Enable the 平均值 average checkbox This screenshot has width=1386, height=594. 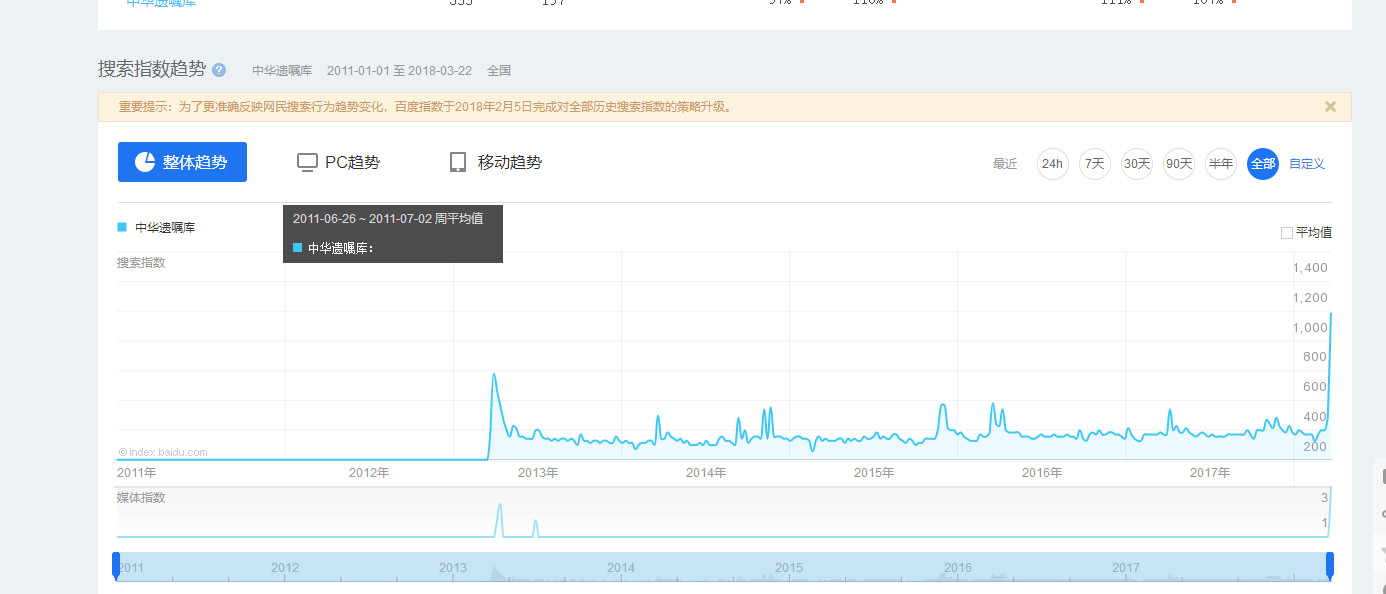[1287, 233]
